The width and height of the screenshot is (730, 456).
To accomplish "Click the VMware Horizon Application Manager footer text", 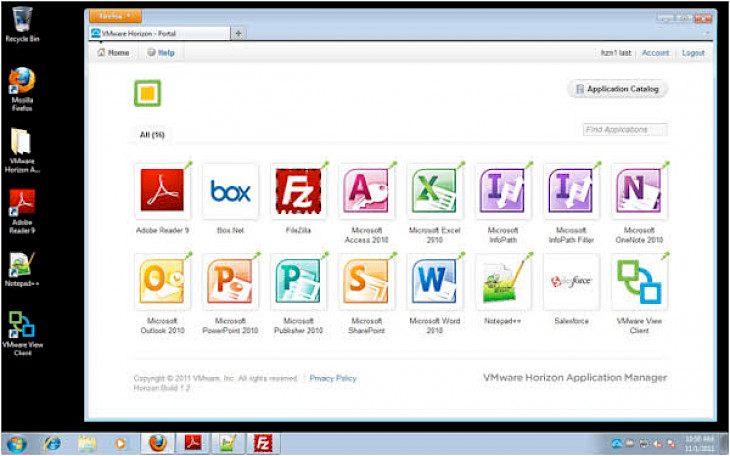I will pyautogui.click(x=575, y=378).
